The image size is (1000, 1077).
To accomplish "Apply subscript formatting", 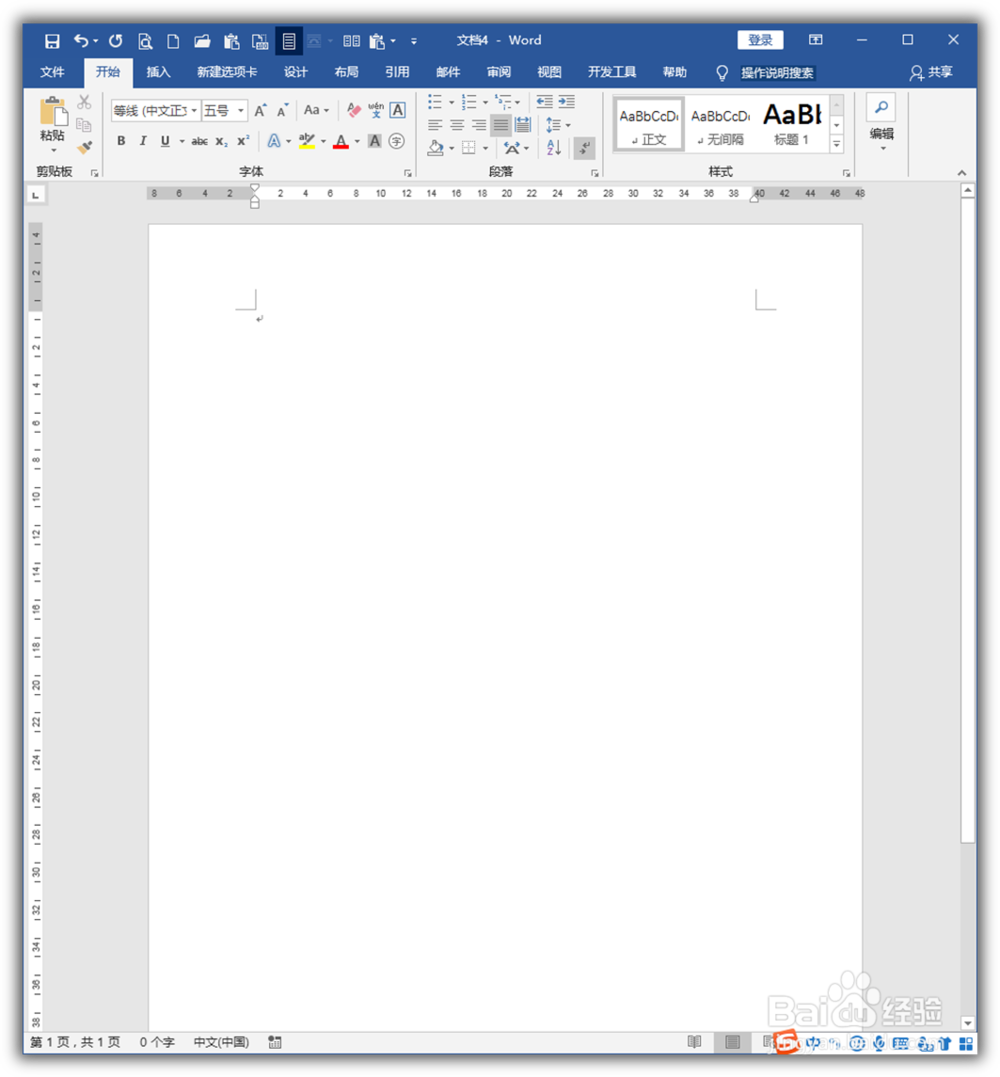I will [x=220, y=141].
